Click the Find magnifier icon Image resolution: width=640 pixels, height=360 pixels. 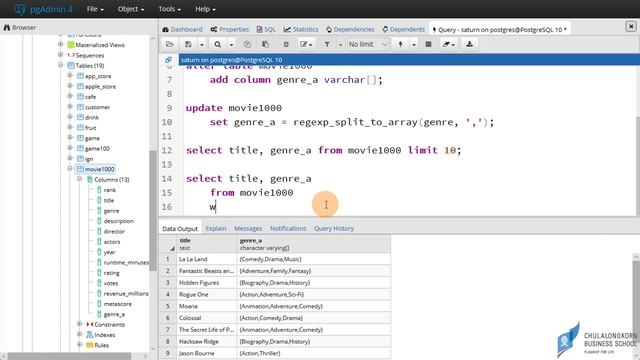click(x=218, y=44)
